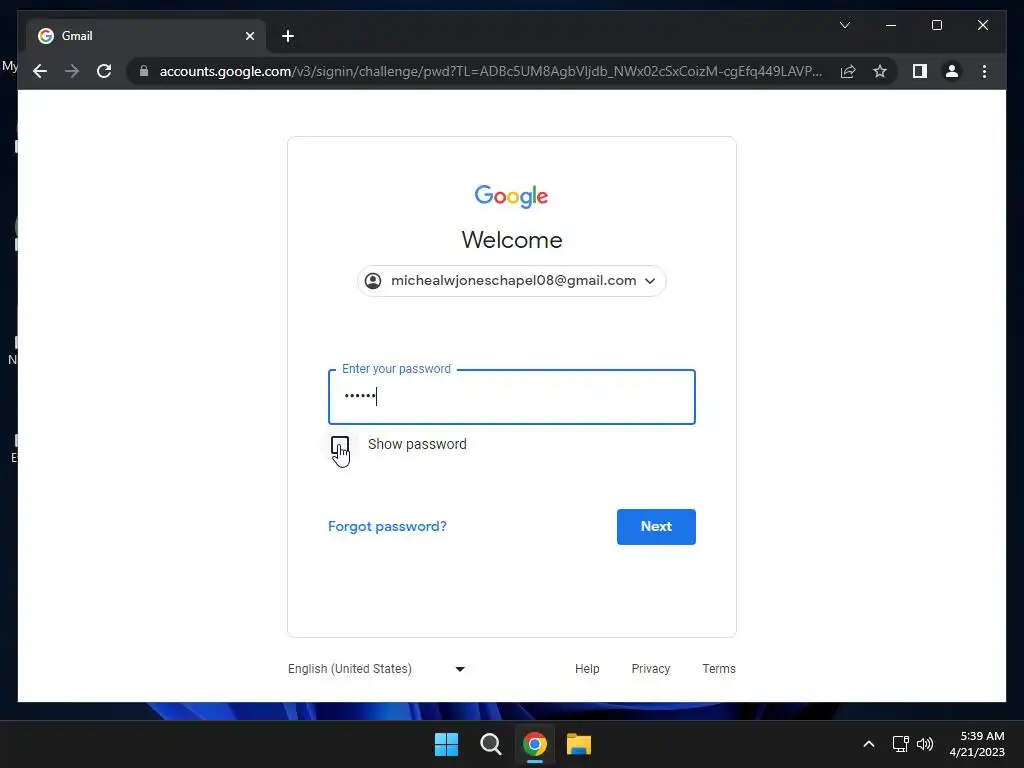Image resolution: width=1024 pixels, height=768 pixels.
Task: Maximize the Chrome window
Action: point(936,25)
